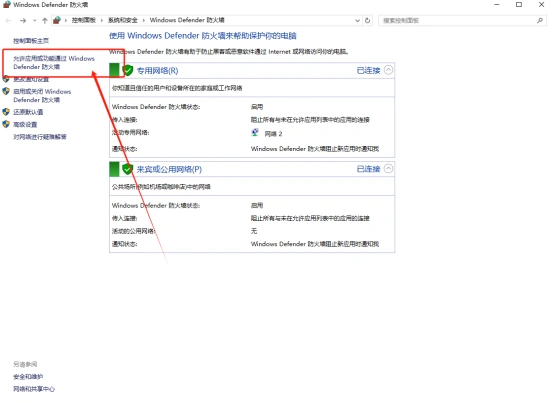Click 无 value for 活动的公用网络
The width and height of the screenshot is (553, 403).
(254, 231)
